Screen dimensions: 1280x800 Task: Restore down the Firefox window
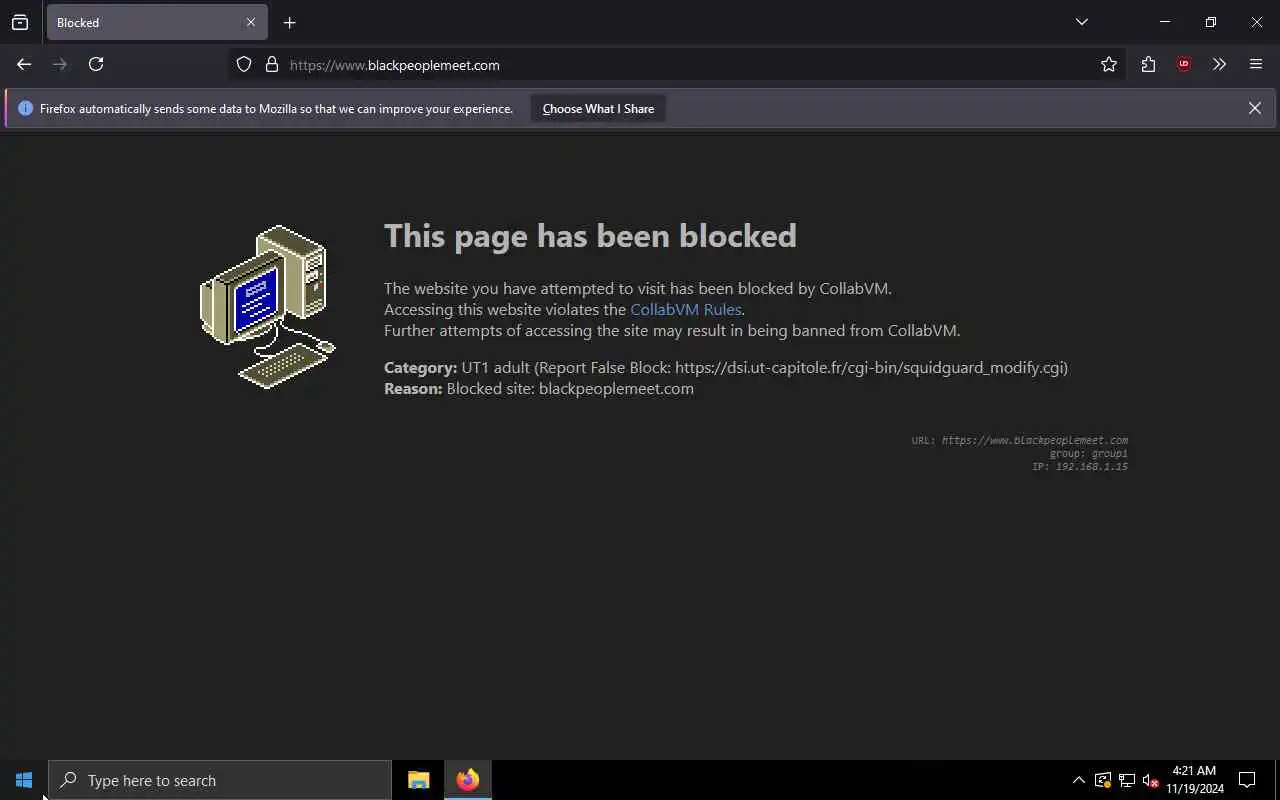tap(1211, 22)
